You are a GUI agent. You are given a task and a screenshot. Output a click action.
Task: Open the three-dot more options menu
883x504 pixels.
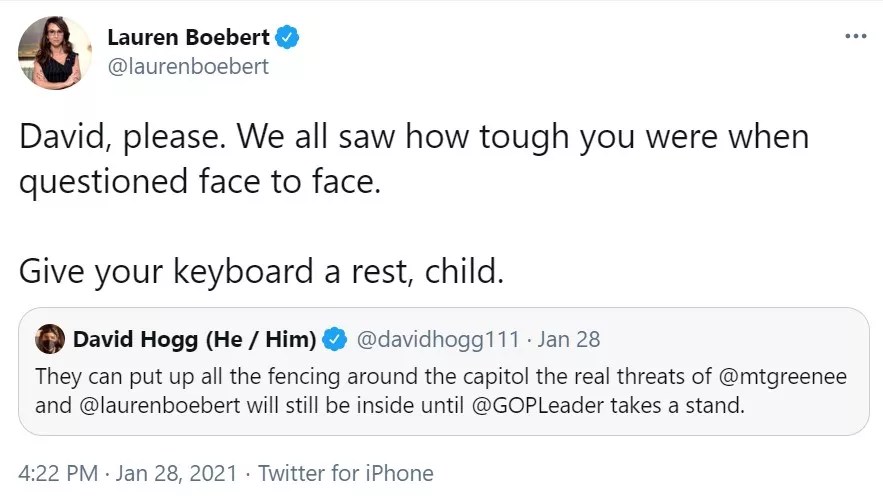point(855,36)
